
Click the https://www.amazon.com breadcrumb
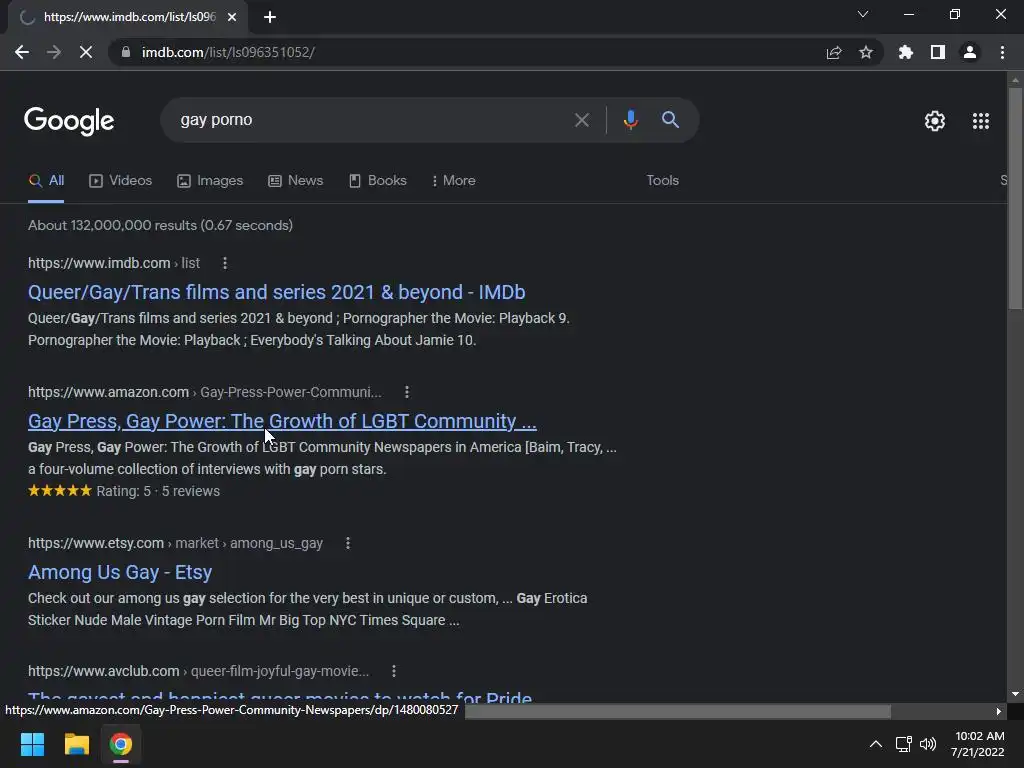coord(108,392)
